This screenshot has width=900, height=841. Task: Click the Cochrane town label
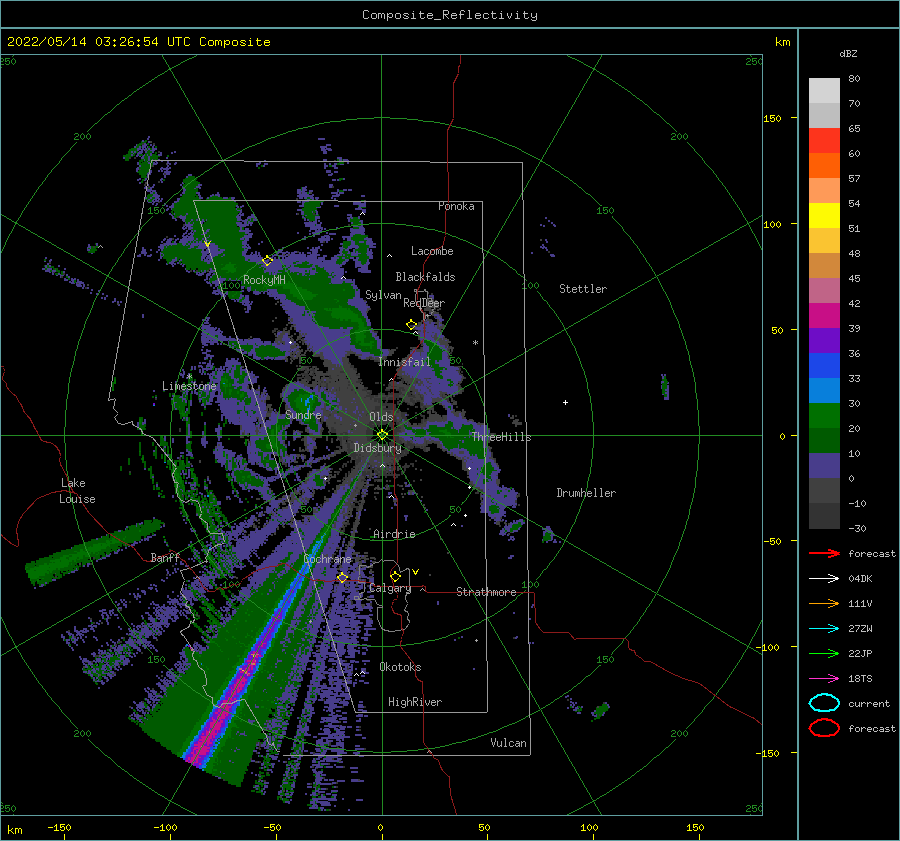[327, 559]
